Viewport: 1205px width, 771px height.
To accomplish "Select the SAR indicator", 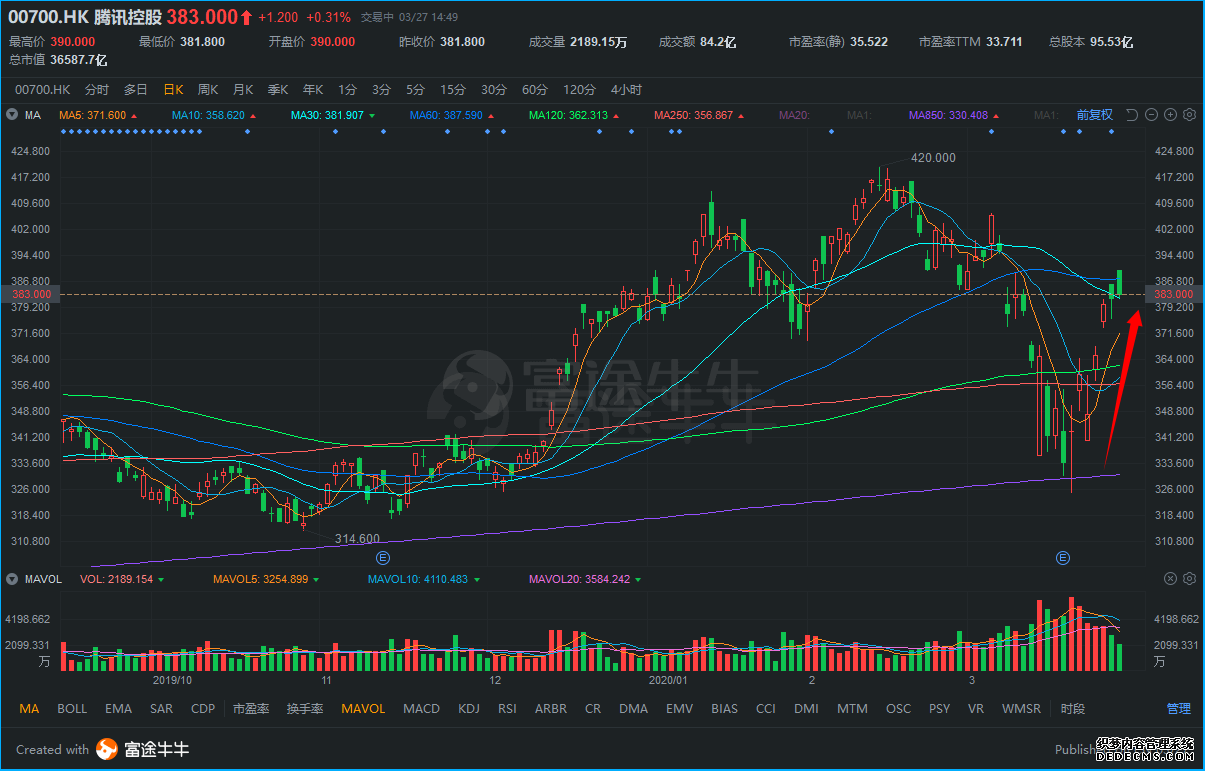I will 161,709.
